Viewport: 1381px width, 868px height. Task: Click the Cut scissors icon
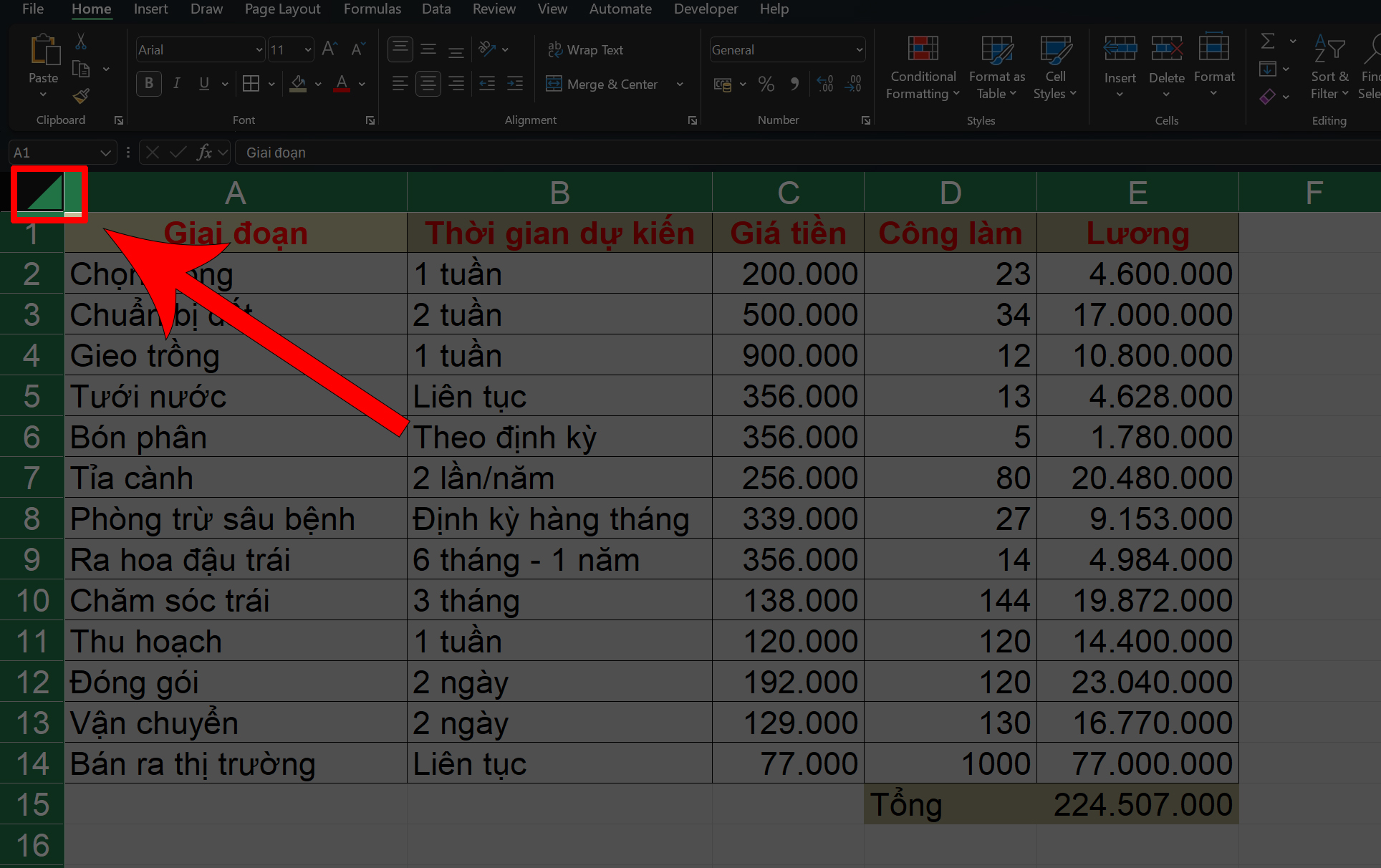(81, 42)
